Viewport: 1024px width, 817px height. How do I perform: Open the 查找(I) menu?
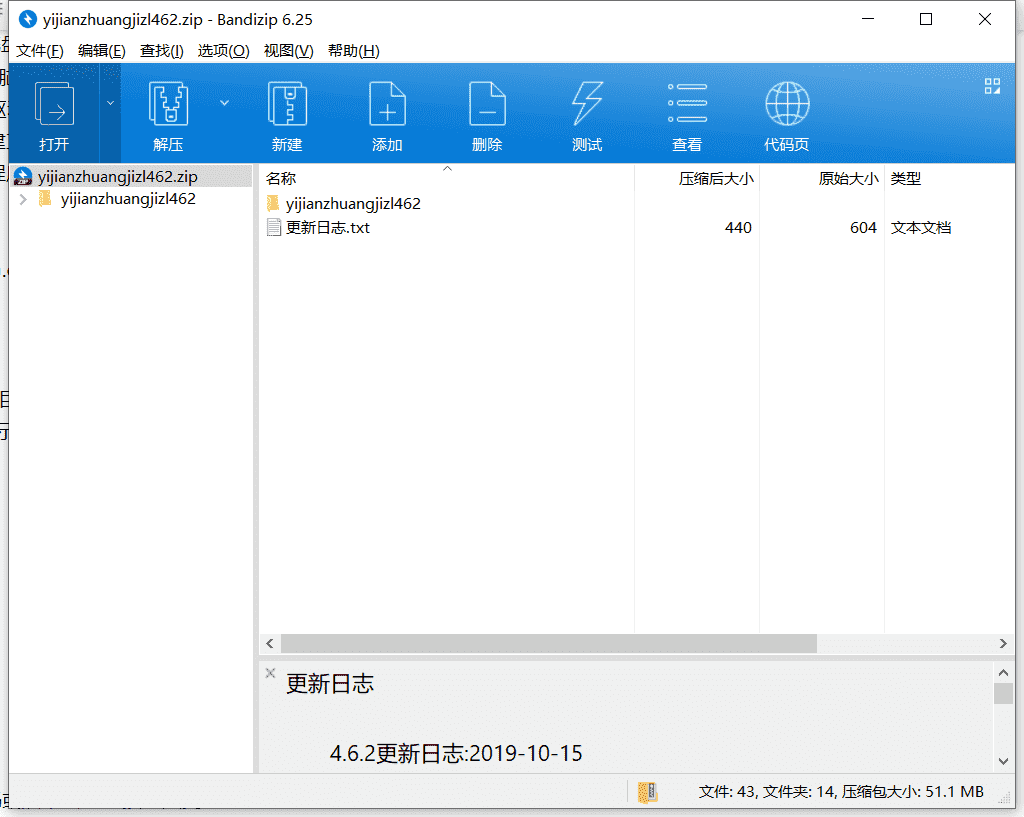click(x=161, y=51)
